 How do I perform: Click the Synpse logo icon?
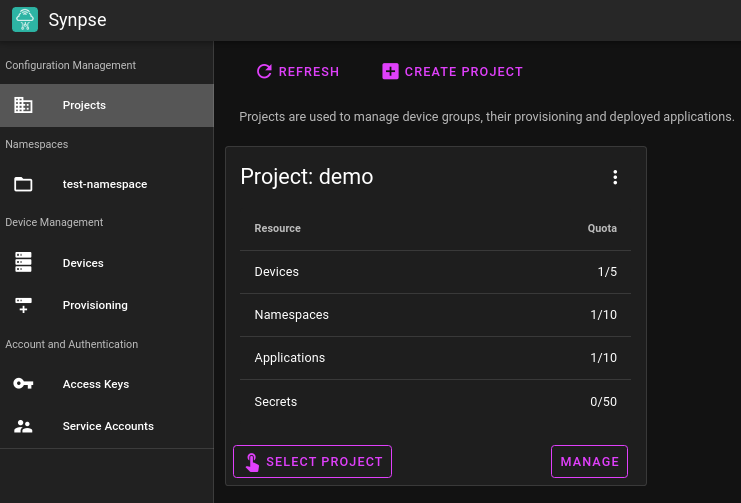24,20
